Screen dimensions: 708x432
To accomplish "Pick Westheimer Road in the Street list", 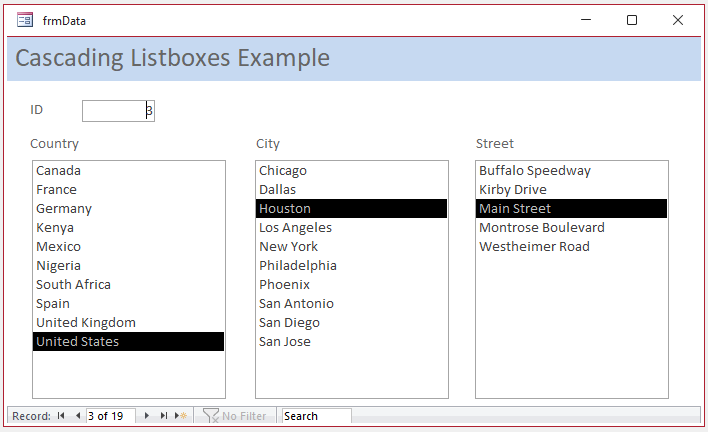I will click(572, 246).
